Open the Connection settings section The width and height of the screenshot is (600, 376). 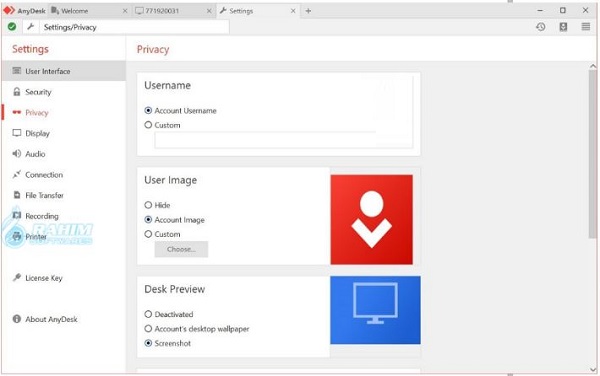64,174
